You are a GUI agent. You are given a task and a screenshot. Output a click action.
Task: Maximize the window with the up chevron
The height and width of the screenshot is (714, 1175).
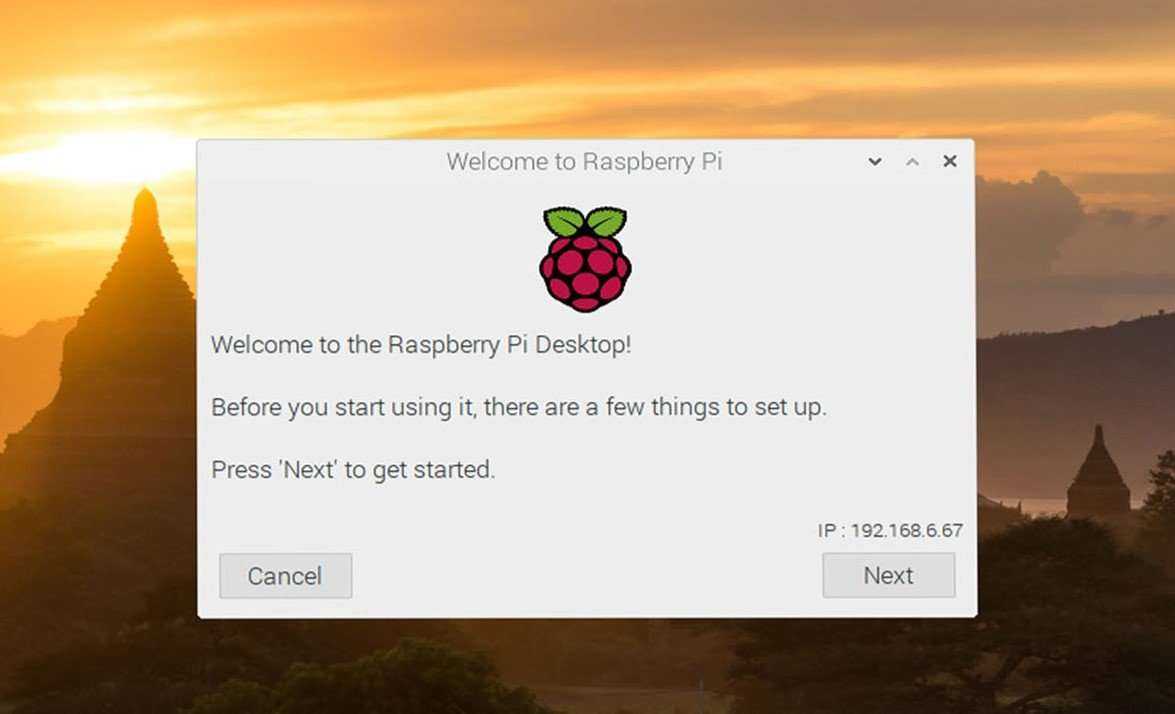[x=912, y=161]
